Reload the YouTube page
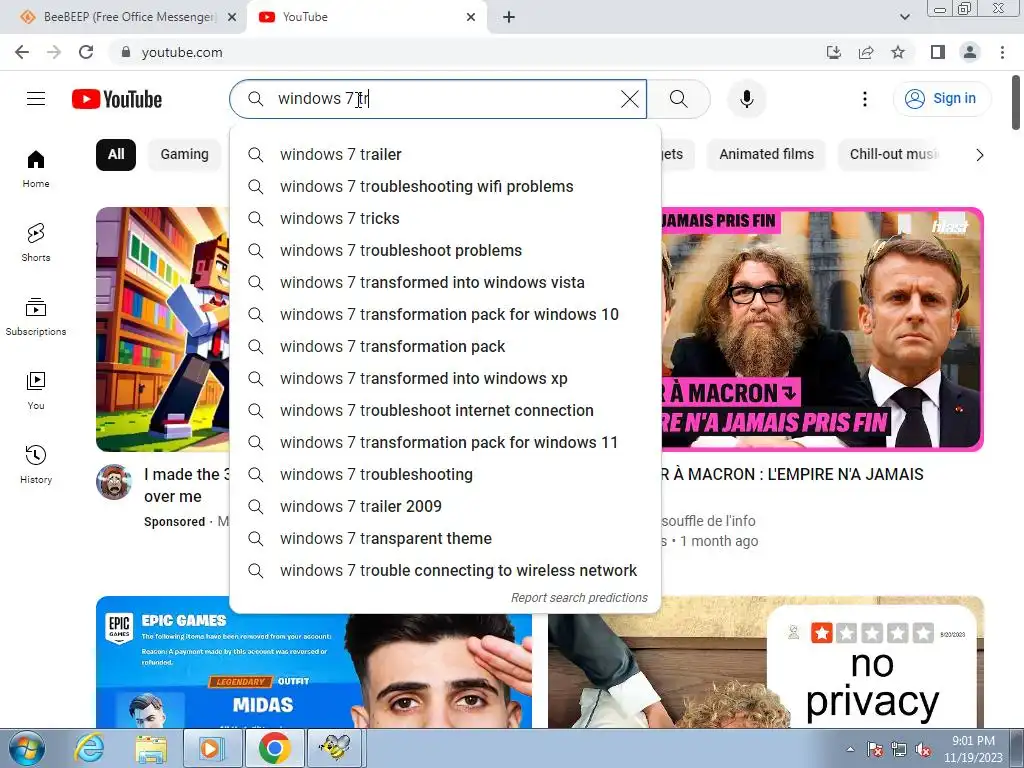The image size is (1024, 768). pos(86,52)
